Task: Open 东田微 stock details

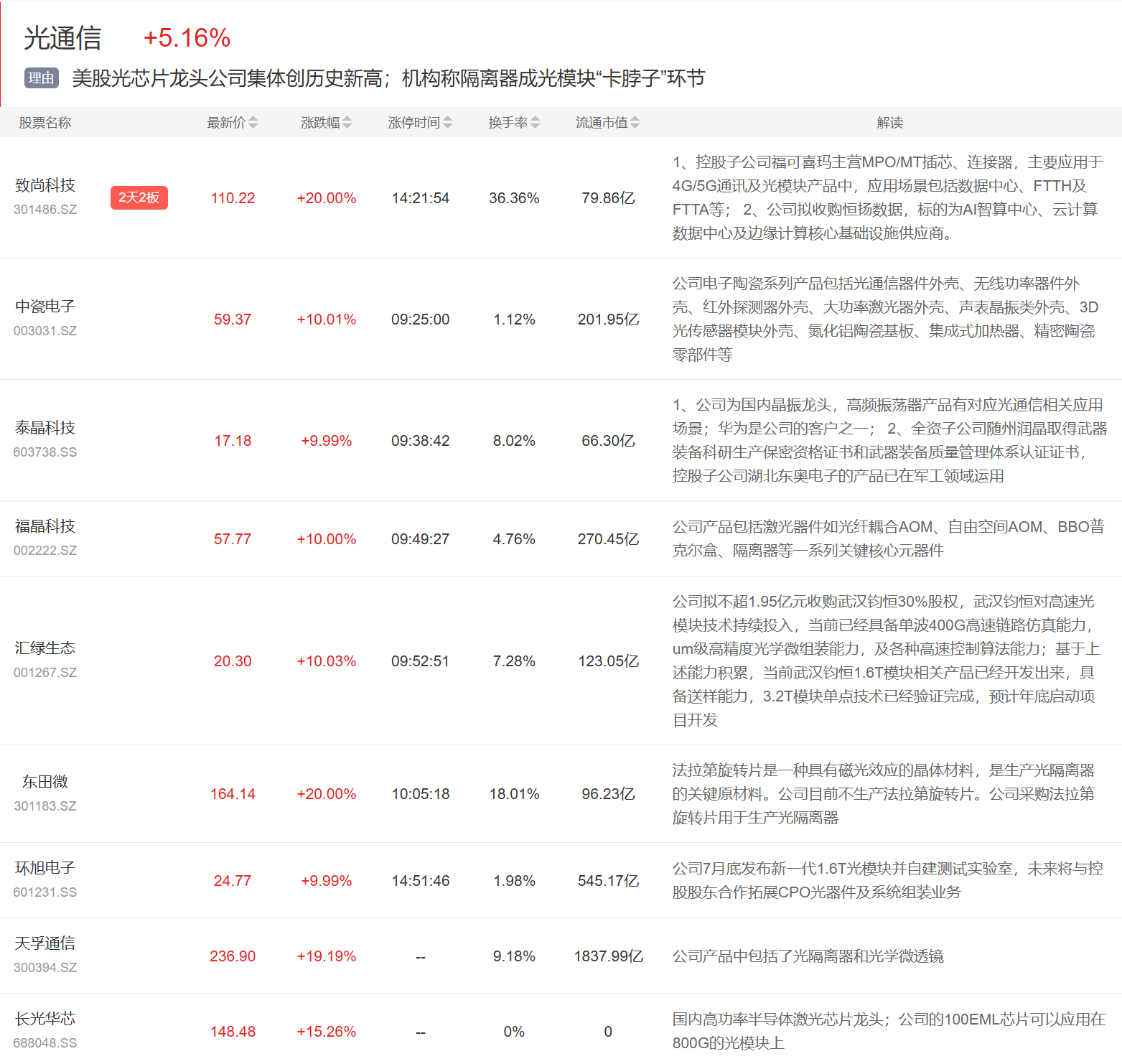Action: [x=45, y=782]
